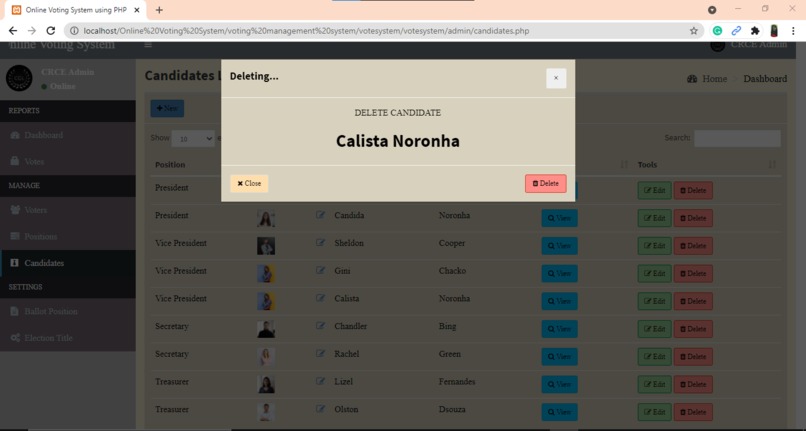Edit photo icon for Calista
Viewport: 806px width, 431px height.
320,298
